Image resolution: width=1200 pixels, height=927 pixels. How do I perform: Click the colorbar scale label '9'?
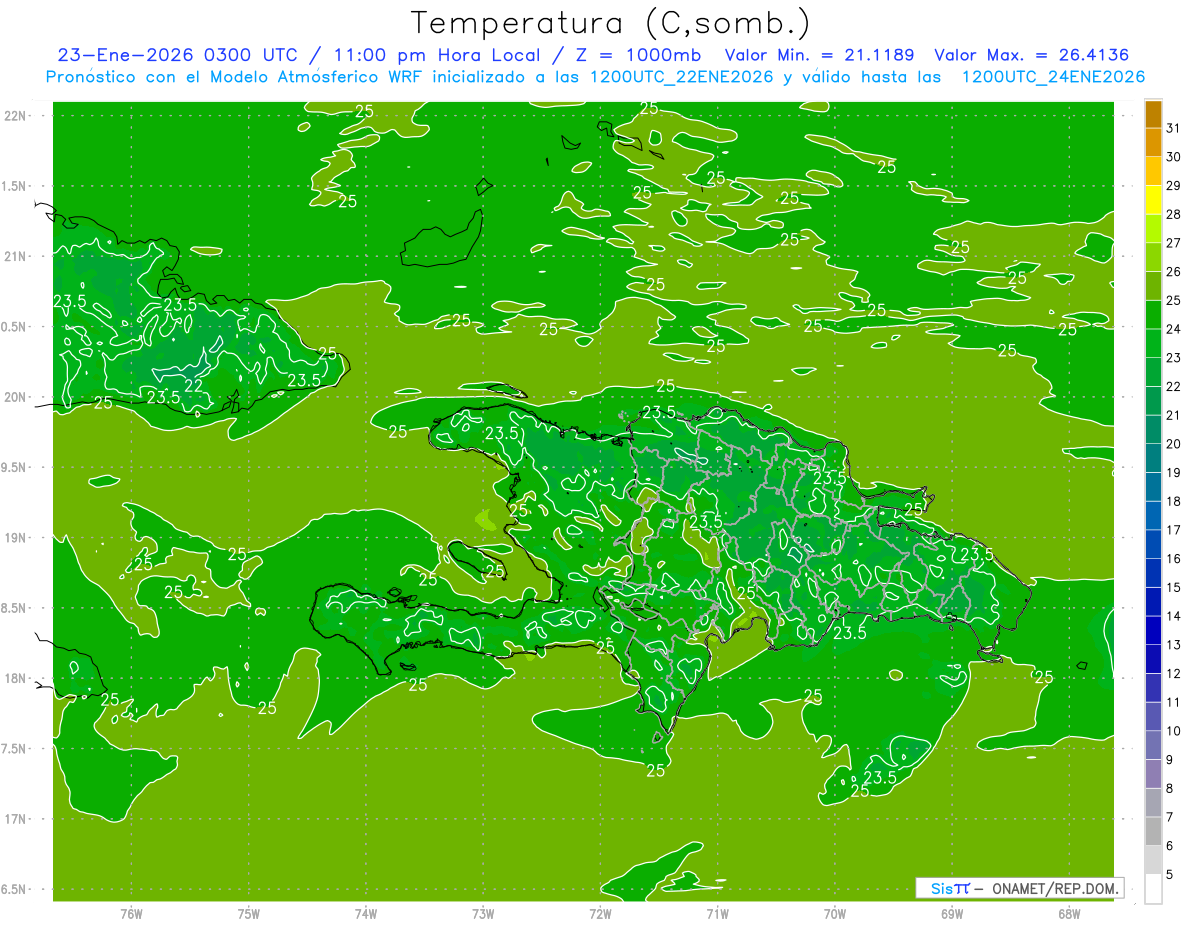click(x=1170, y=760)
